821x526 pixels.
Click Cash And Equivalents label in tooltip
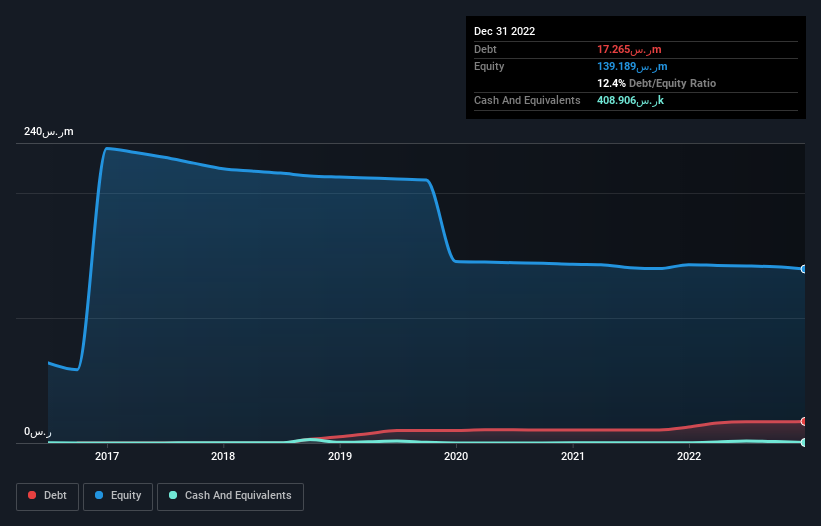click(x=527, y=100)
